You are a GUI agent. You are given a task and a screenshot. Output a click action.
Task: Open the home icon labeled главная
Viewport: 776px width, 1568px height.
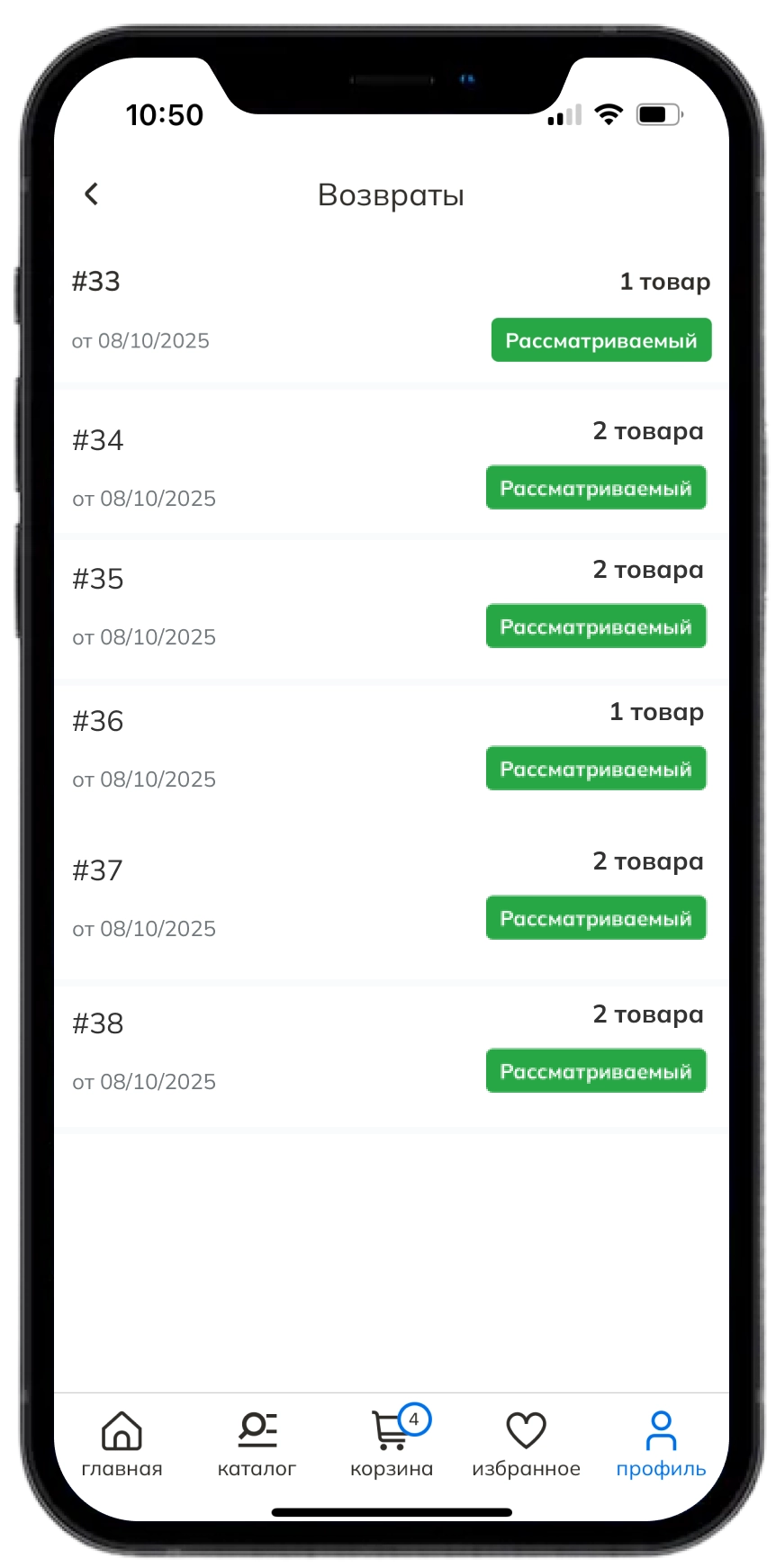click(122, 1431)
